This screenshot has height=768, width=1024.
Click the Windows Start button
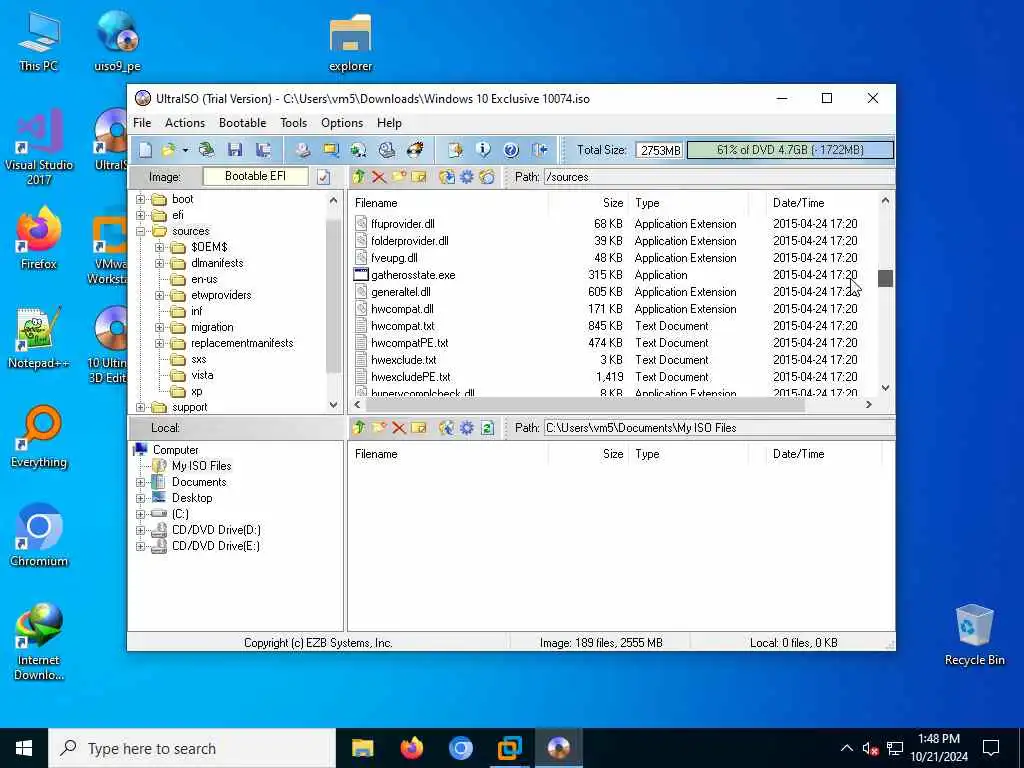point(24,748)
